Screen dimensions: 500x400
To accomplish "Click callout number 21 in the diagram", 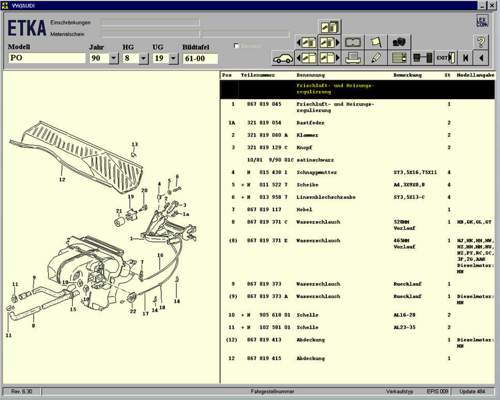I will [x=119, y=211].
